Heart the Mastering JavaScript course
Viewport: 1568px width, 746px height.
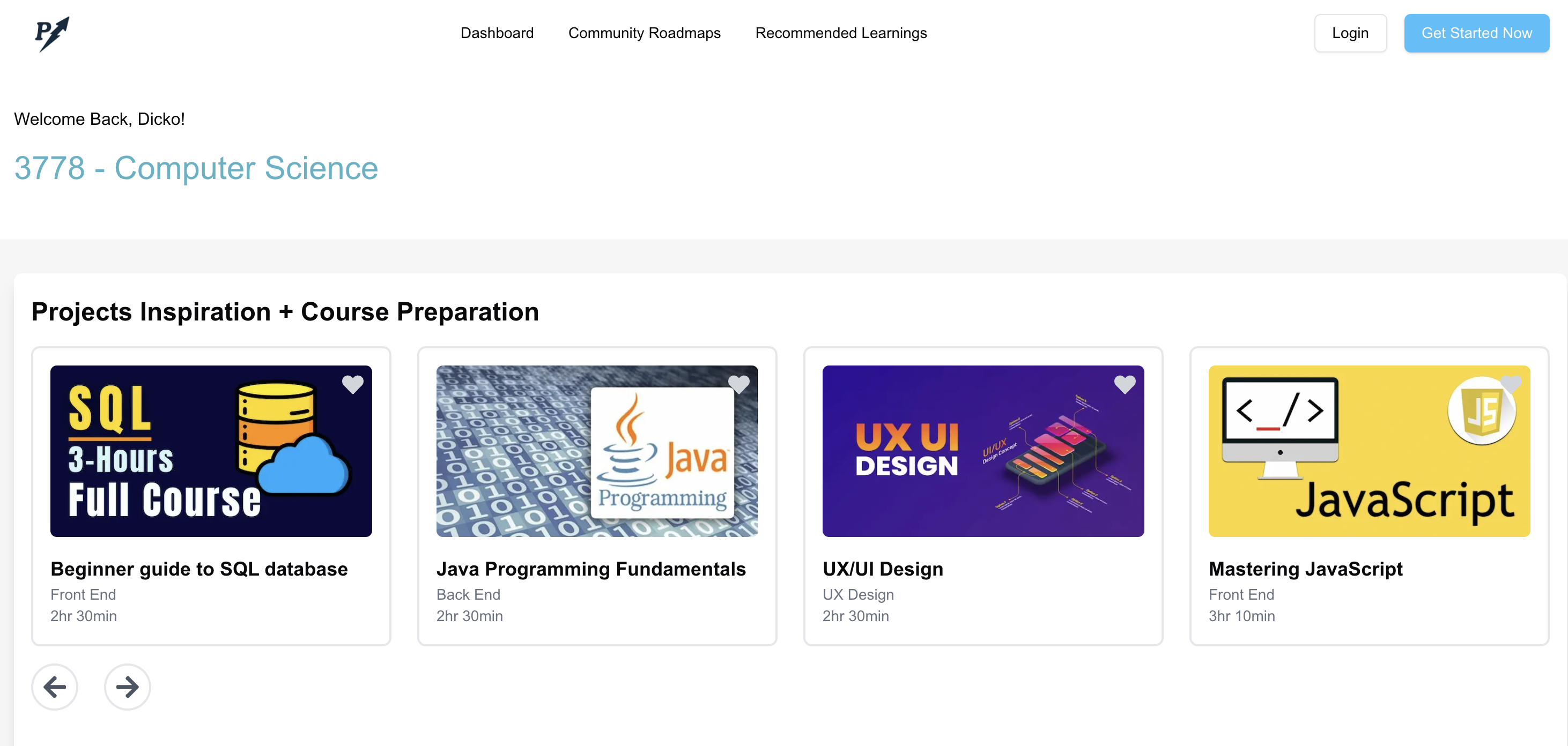pyautogui.click(x=1510, y=384)
